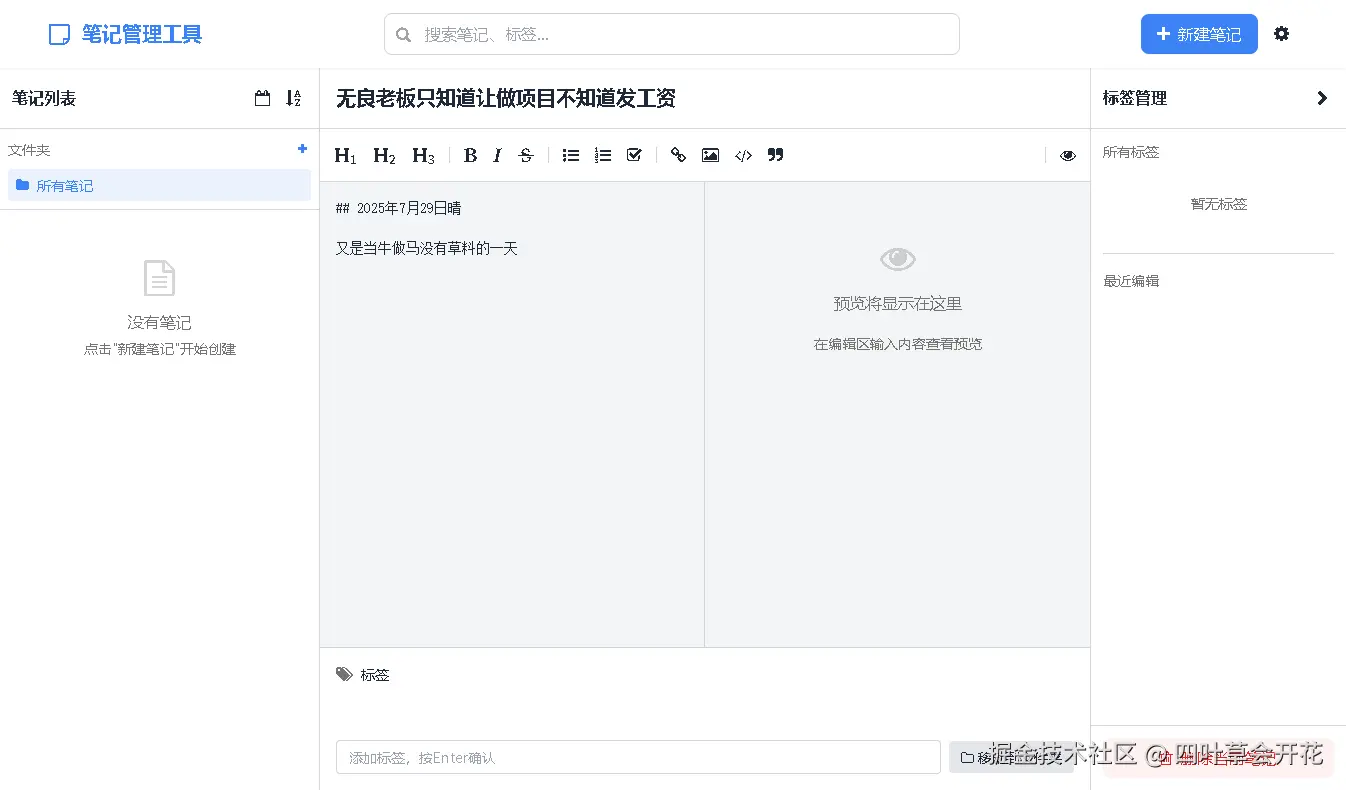The image size is (1346, 790).
Task: Insert a numbered list
Action: [602, 155]
